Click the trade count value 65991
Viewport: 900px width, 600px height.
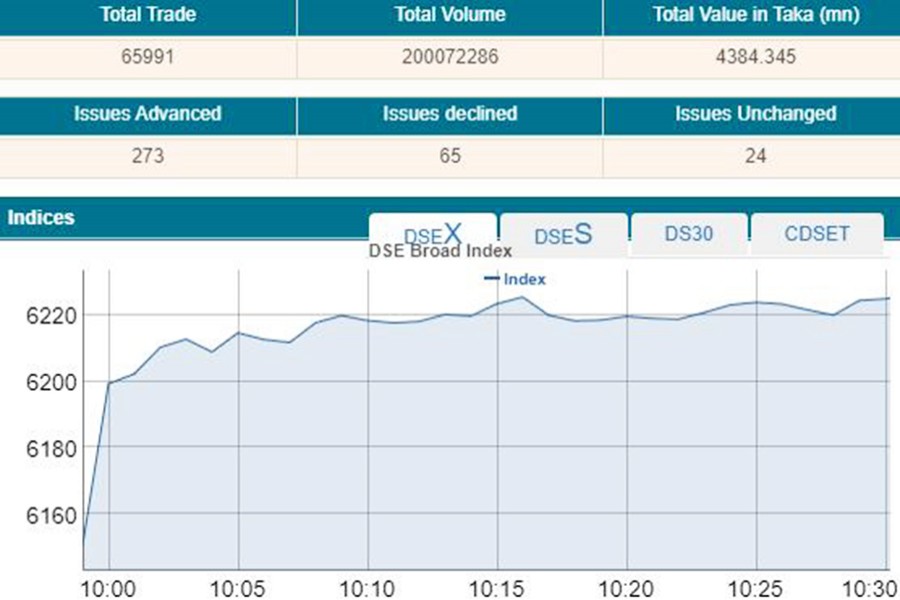coord(148,57)
